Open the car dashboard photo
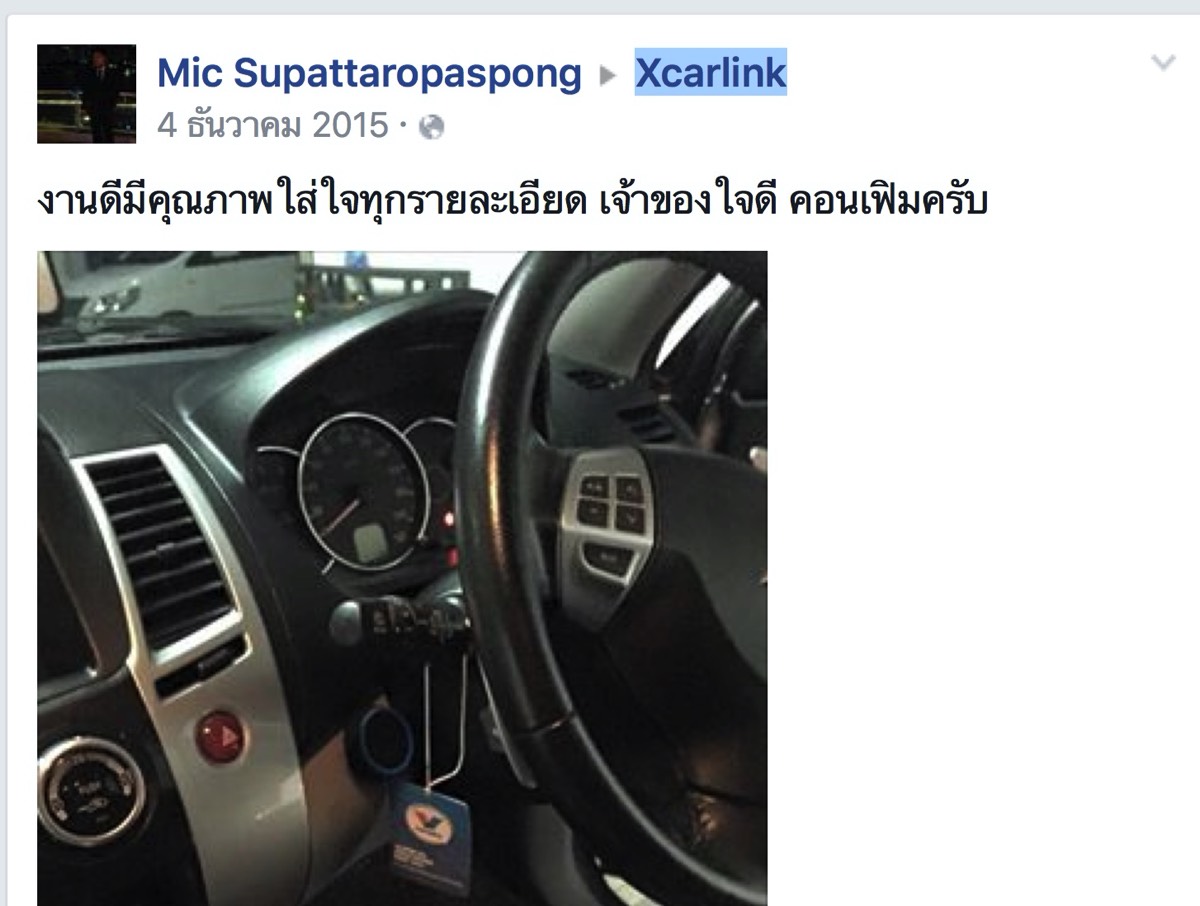The image size is (1200, 906). pyautogui.click(x=402, y=578)
